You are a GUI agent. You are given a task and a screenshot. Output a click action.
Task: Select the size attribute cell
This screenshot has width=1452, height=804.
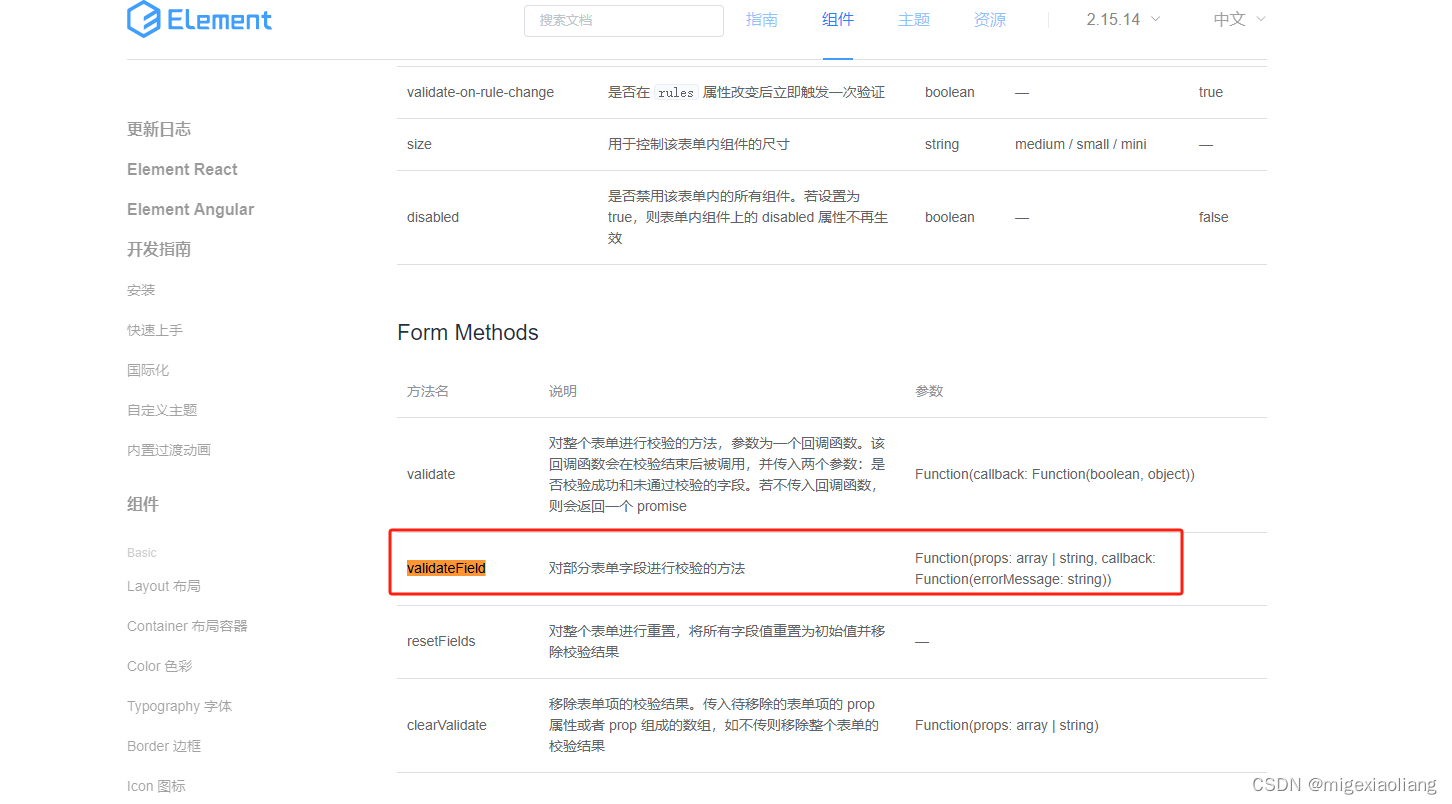pyautogui.click(x=419, y=144)
